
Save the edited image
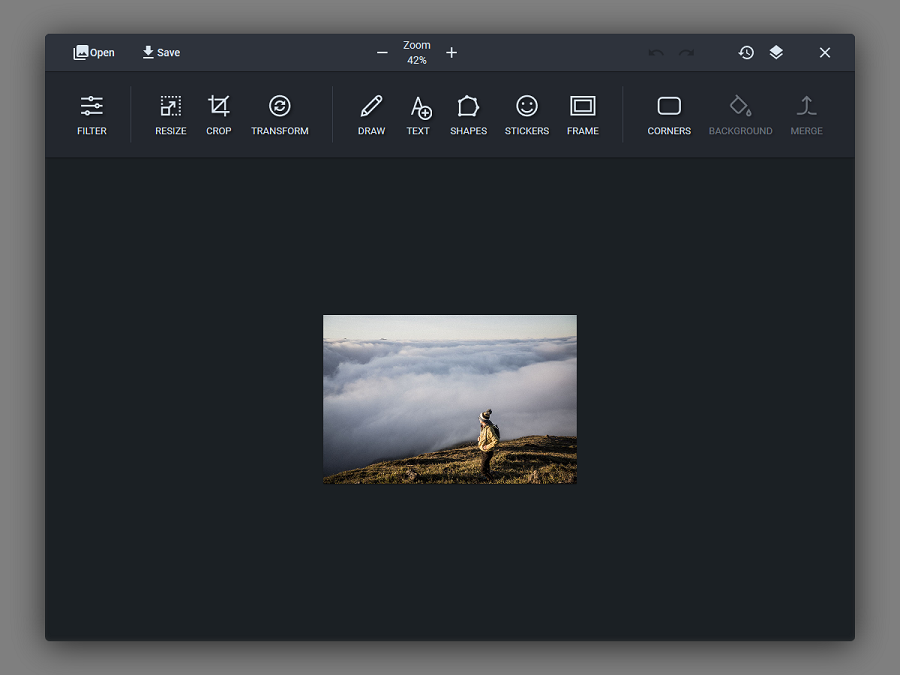click(161, 52)
